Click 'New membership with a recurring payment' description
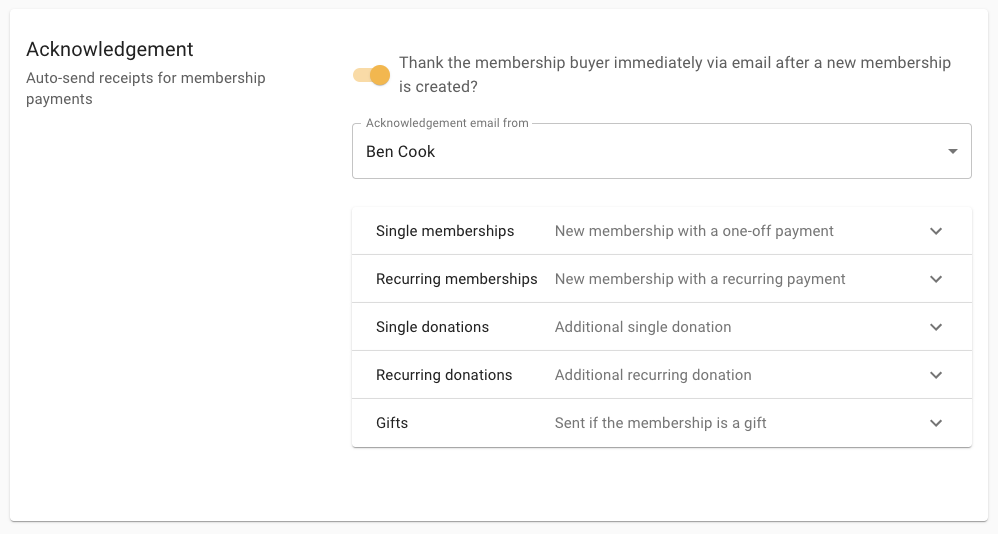This screenshot has width=998, height=534. [700, 279]
